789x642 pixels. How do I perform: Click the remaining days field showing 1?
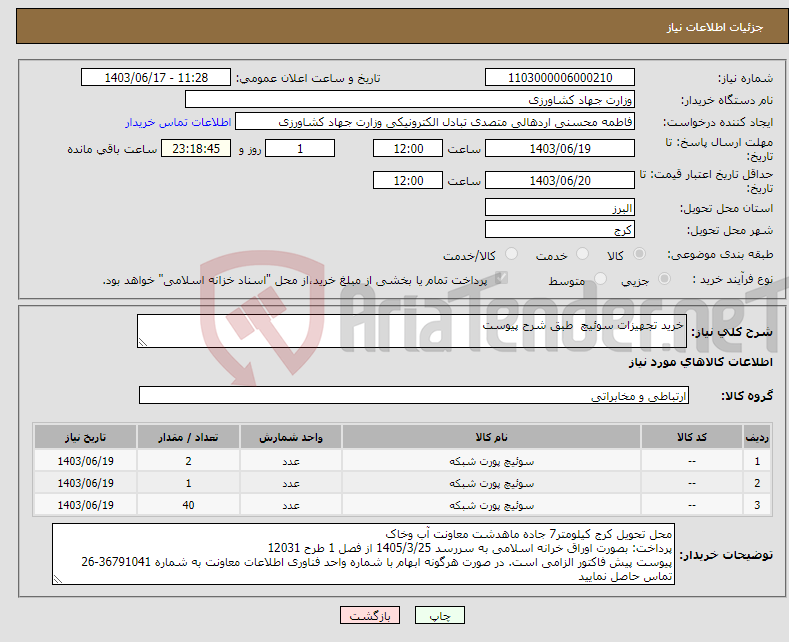coord(300,148)
